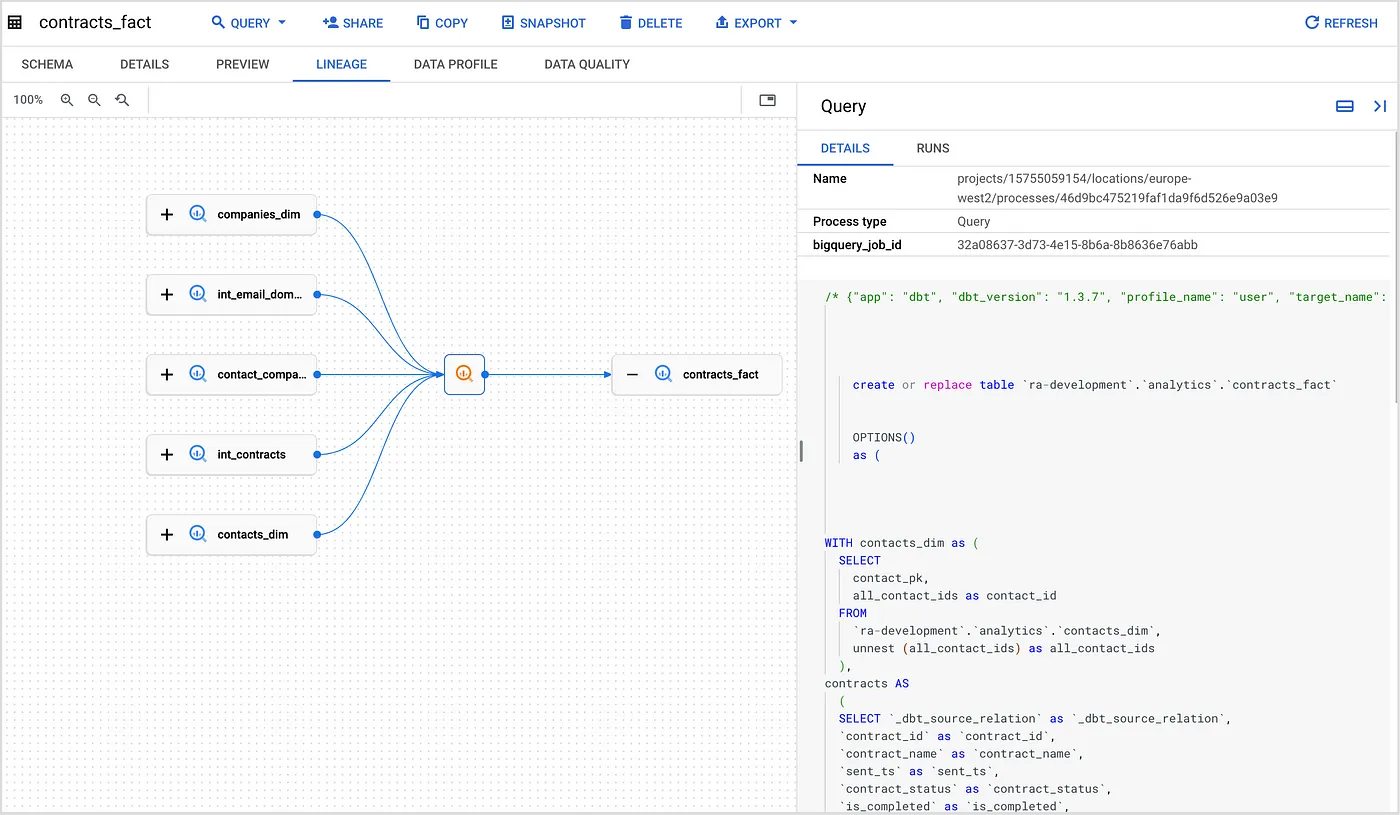Viewport: 1400px width, 815px height.
Task: Expand upstream lineage for int_contracts
Action: 166,454
